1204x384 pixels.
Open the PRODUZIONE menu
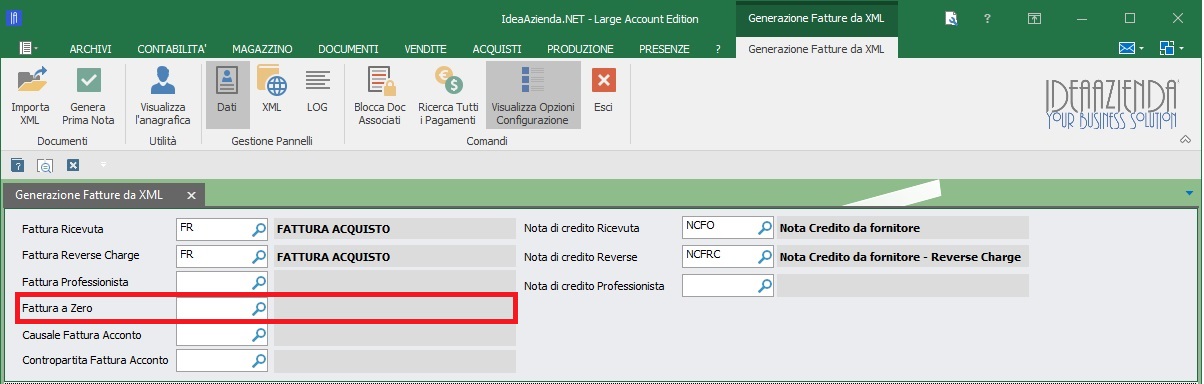click(x=581, y=48)
